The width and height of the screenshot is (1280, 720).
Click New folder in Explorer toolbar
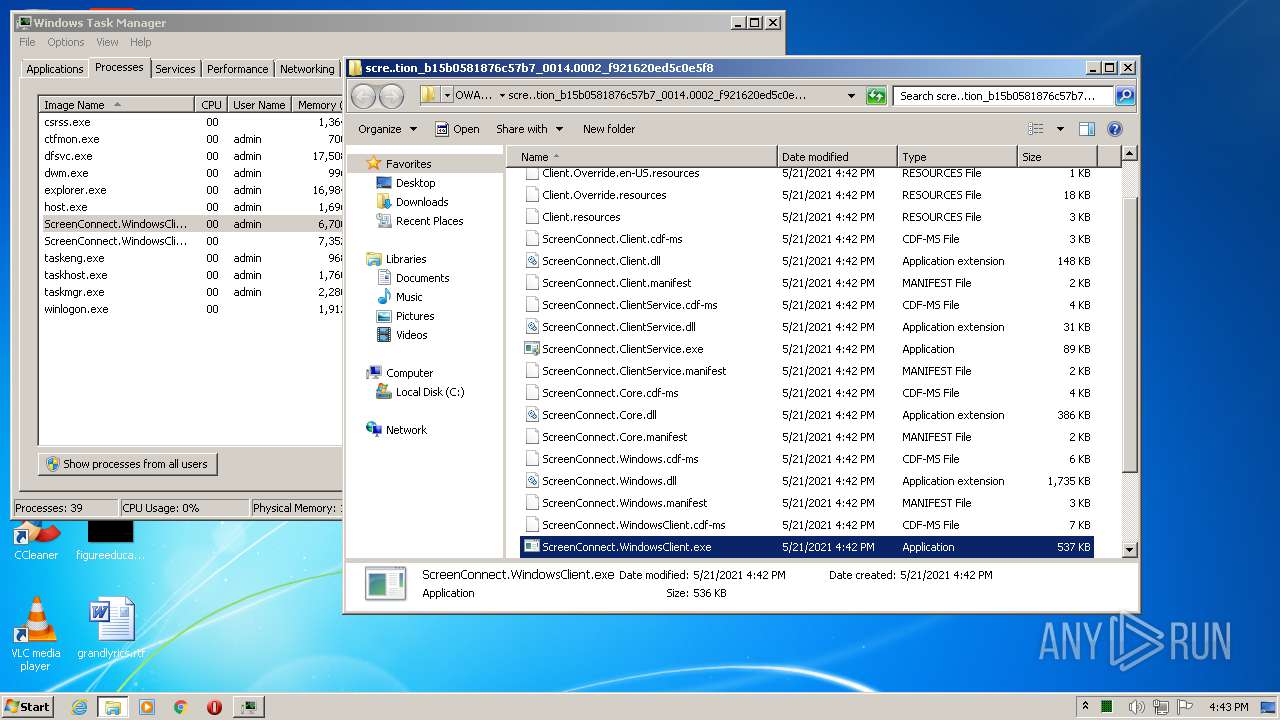click(609, 129)
